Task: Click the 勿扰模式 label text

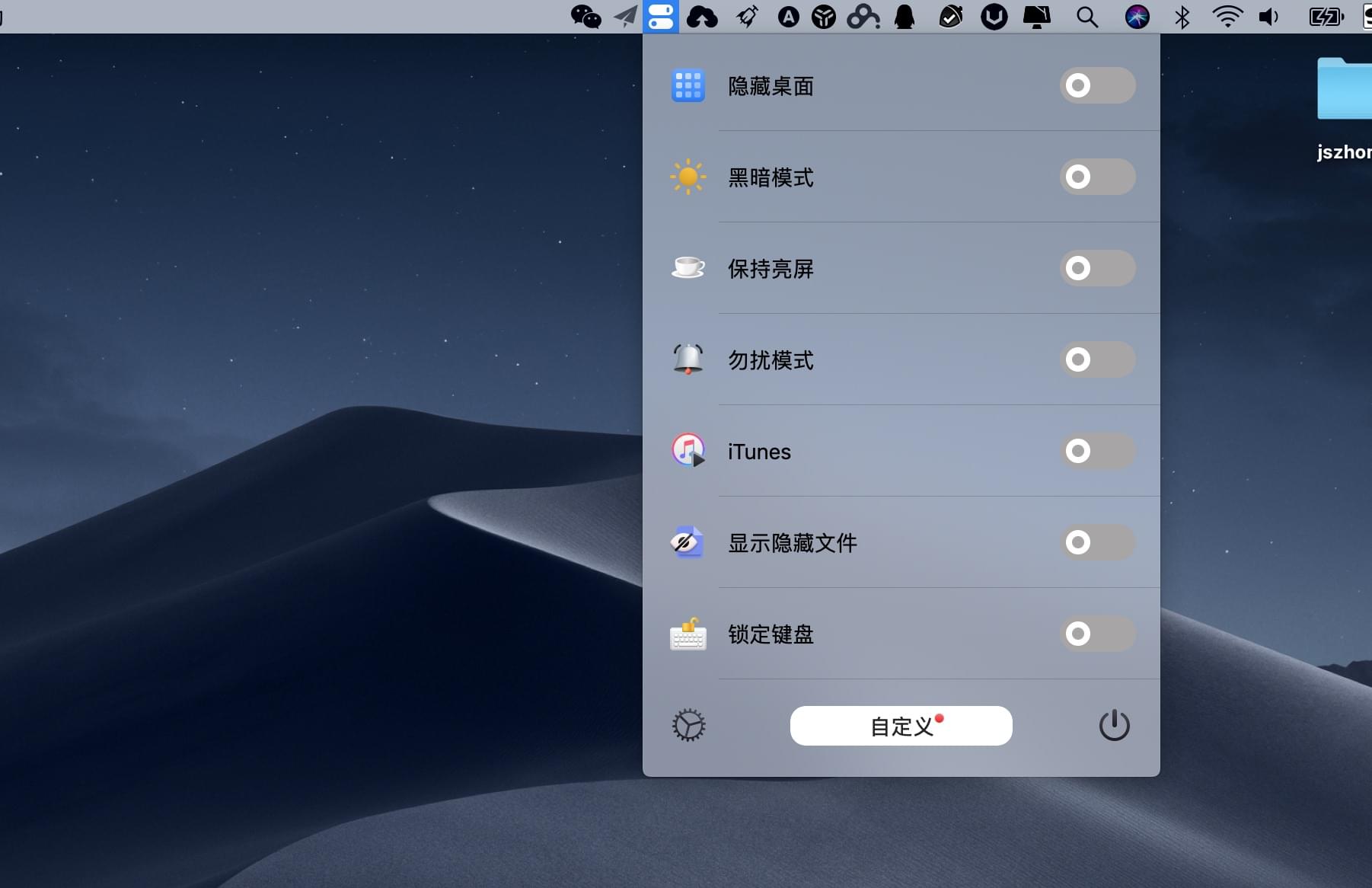Action: pos(771,360)
